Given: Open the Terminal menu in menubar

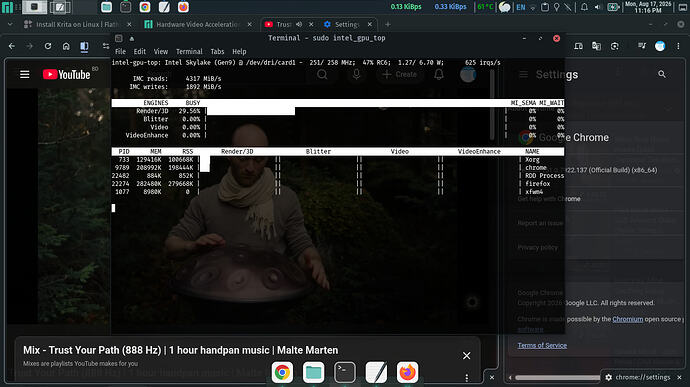Looking at the screenshot, I should click(x=189, y=52).
